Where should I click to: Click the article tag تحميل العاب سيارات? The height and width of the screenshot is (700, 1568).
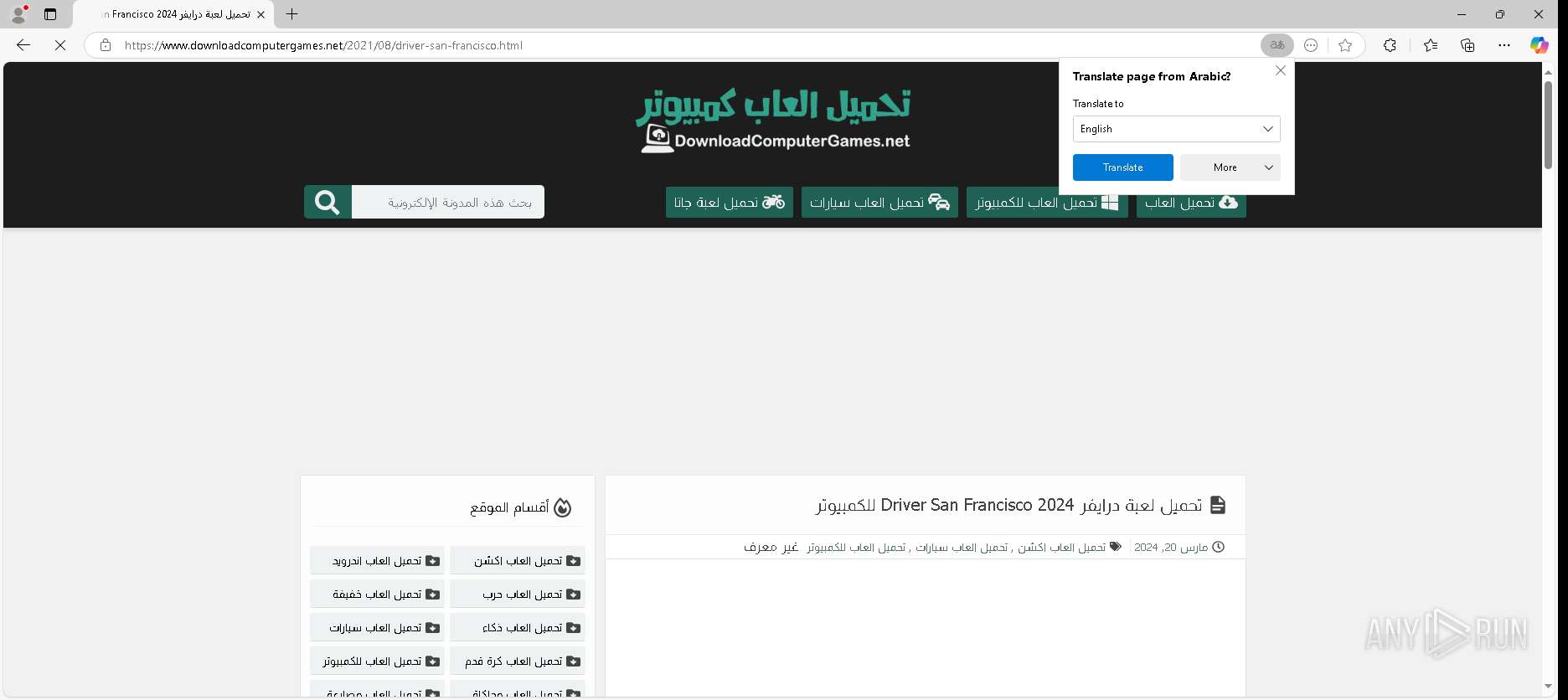[961, 547]
